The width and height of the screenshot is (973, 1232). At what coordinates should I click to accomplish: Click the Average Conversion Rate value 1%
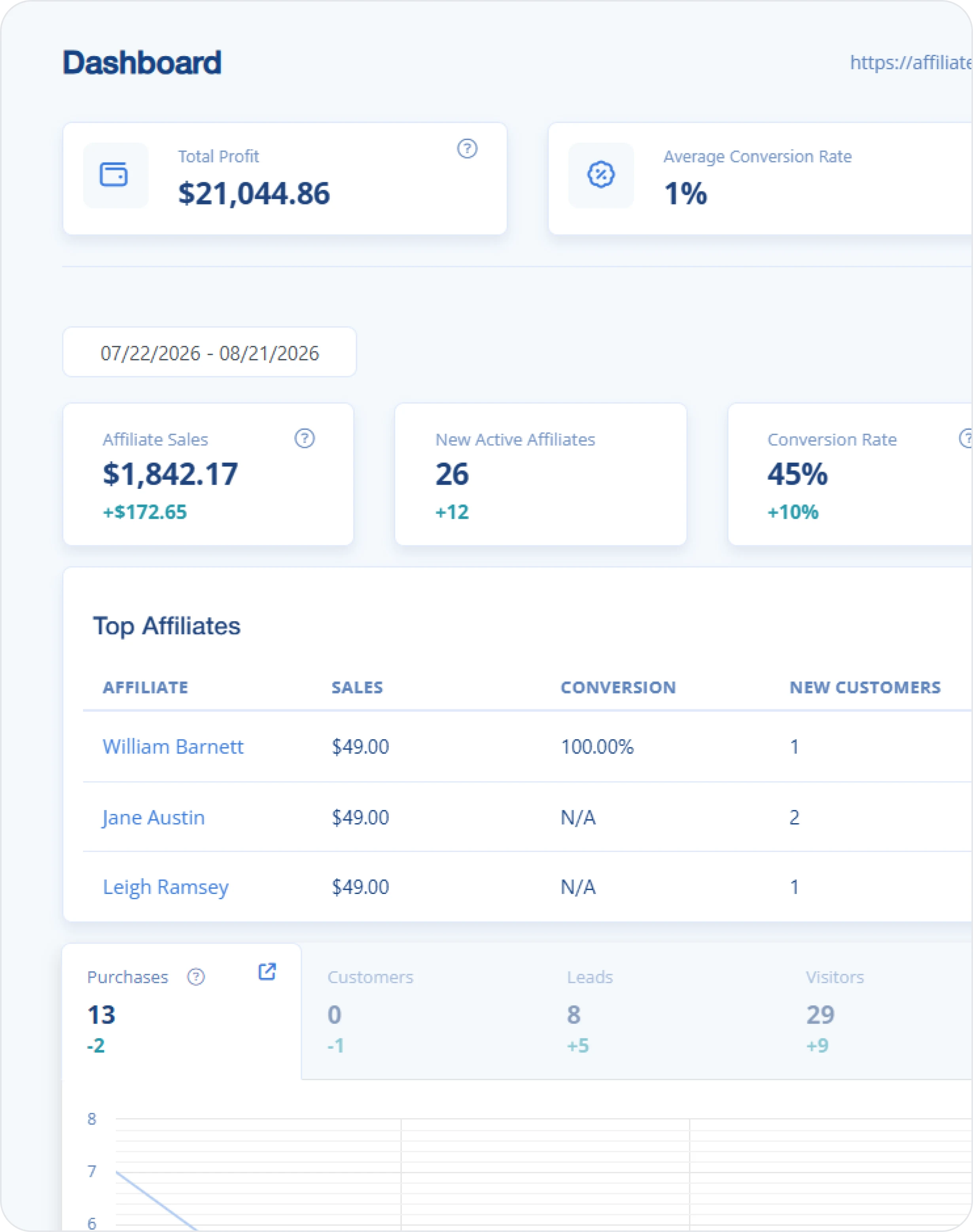(x=685, y=194)
